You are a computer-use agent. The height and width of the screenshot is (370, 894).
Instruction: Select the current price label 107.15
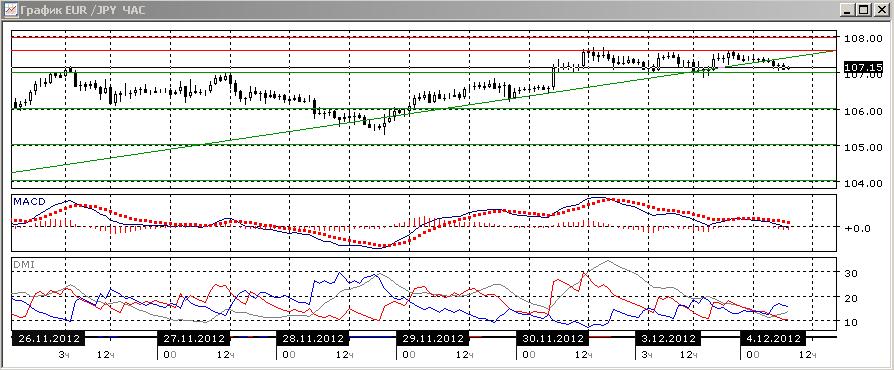[863, 67]
